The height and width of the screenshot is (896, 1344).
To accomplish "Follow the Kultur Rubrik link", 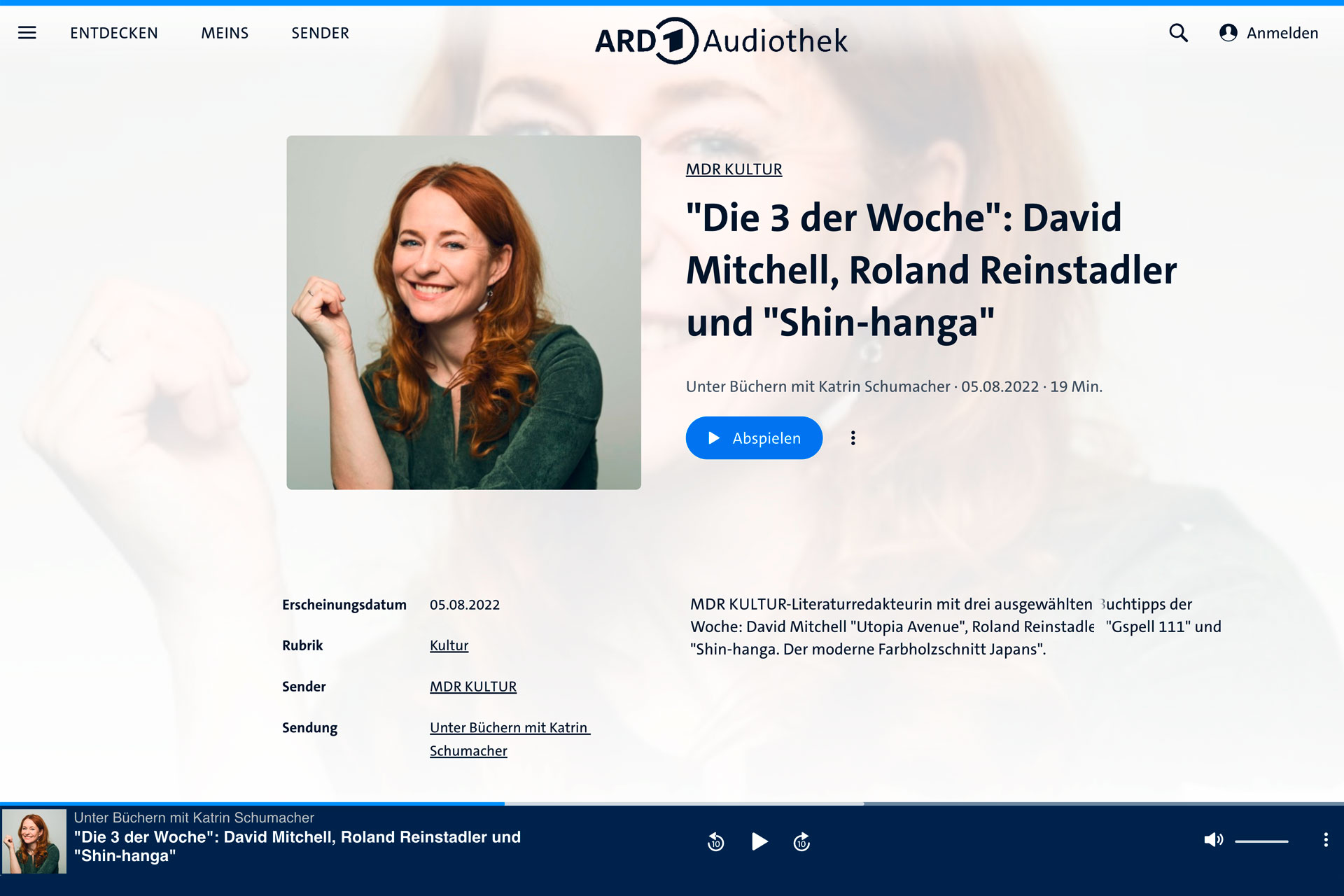I will tap(449, 645).
